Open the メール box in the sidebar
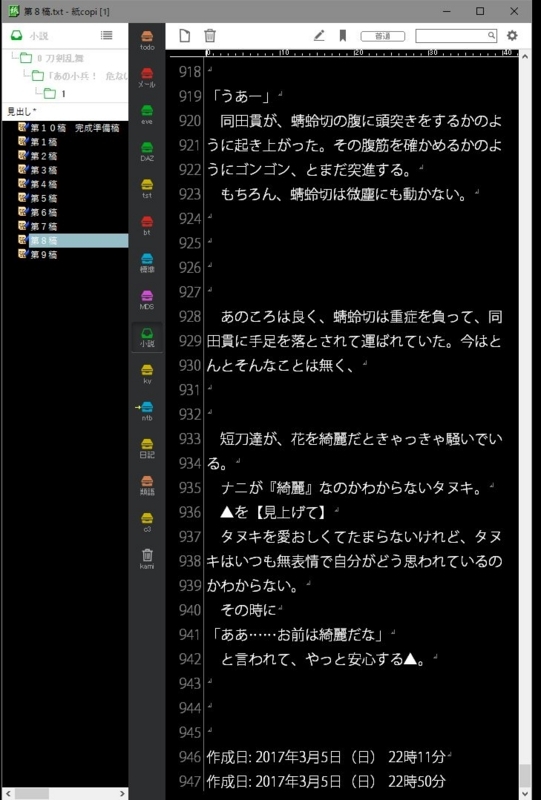 tap(147, 78)
